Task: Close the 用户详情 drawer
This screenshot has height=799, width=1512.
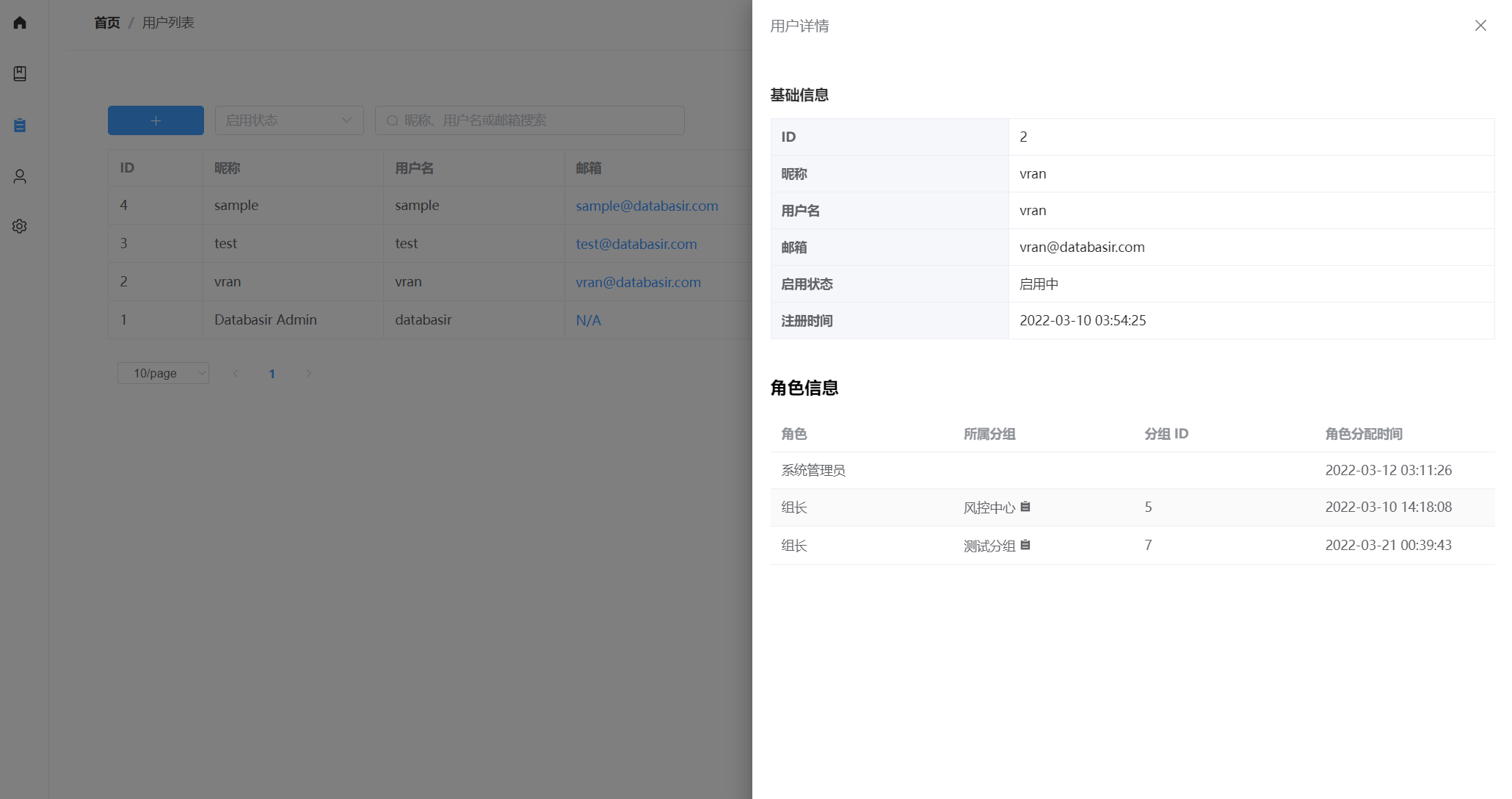Action: tap(1480, 26)
